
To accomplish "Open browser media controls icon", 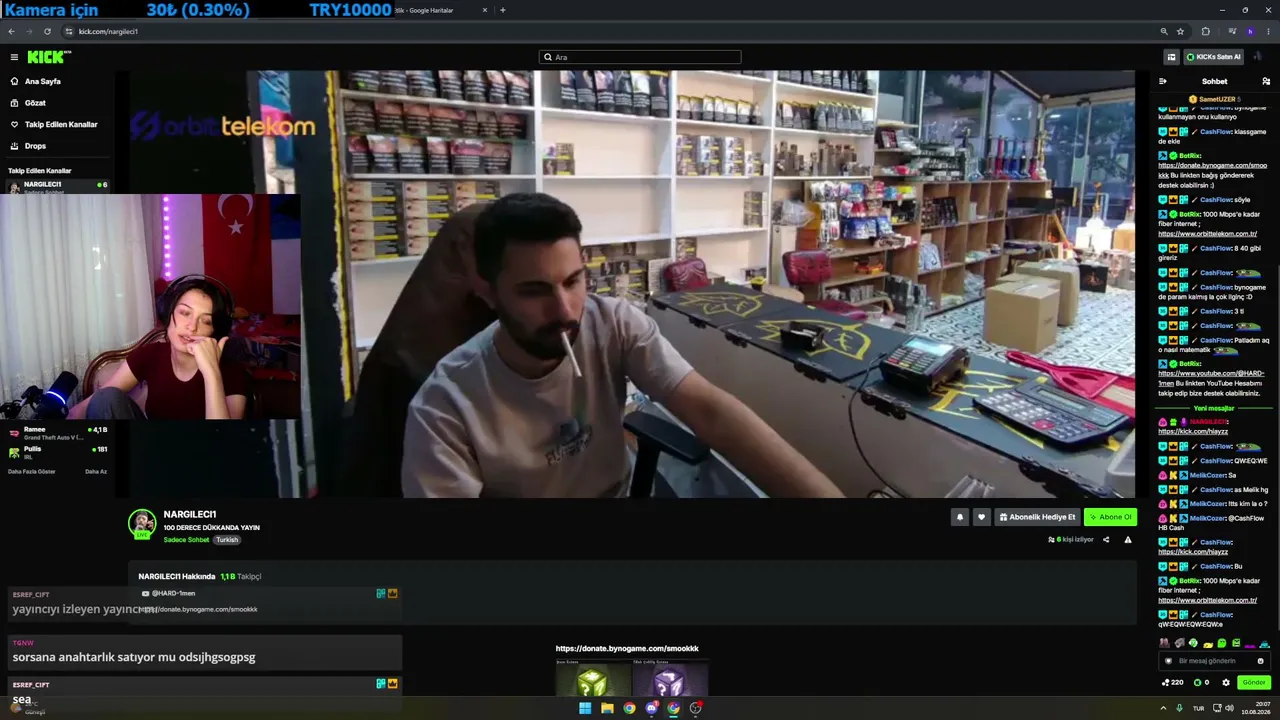I will [1231, 31].
